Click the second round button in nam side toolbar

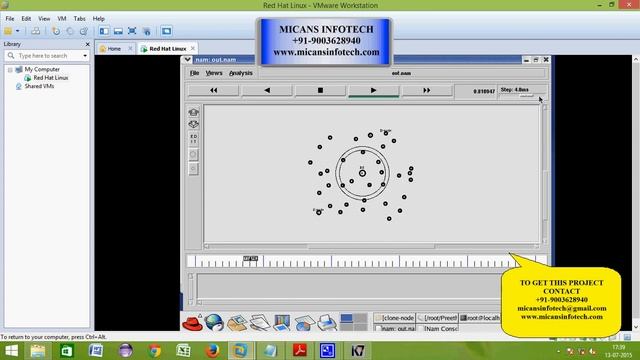click(193, 169)
